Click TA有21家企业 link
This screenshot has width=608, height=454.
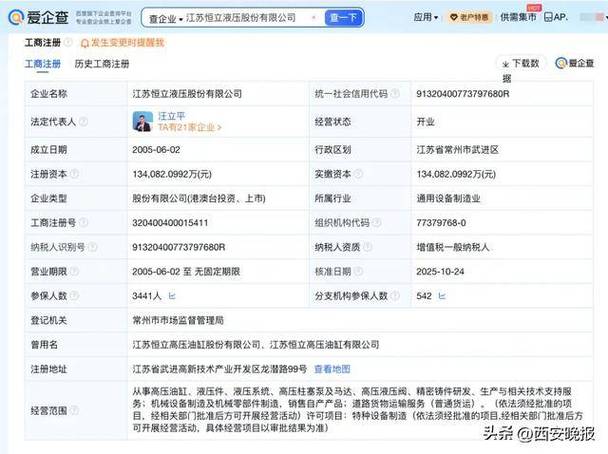pos(190,127)
